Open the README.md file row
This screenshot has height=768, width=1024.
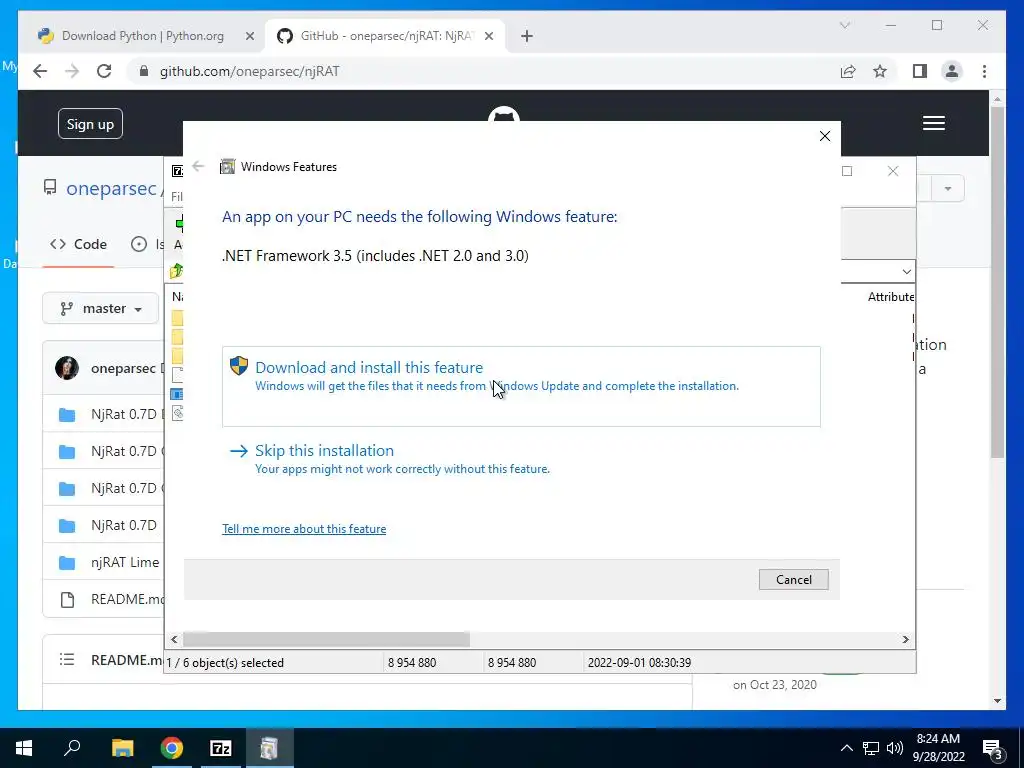pyautogui.click(x=104, y=599)
